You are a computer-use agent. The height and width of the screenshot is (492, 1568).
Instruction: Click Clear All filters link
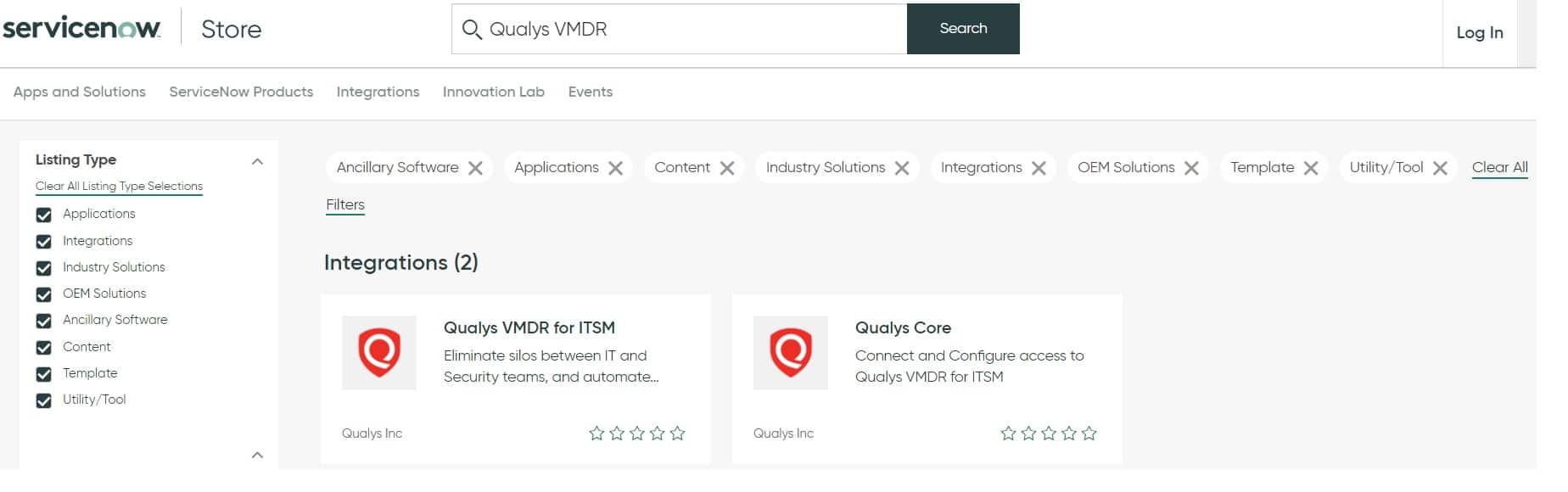tap(1500, 167)
